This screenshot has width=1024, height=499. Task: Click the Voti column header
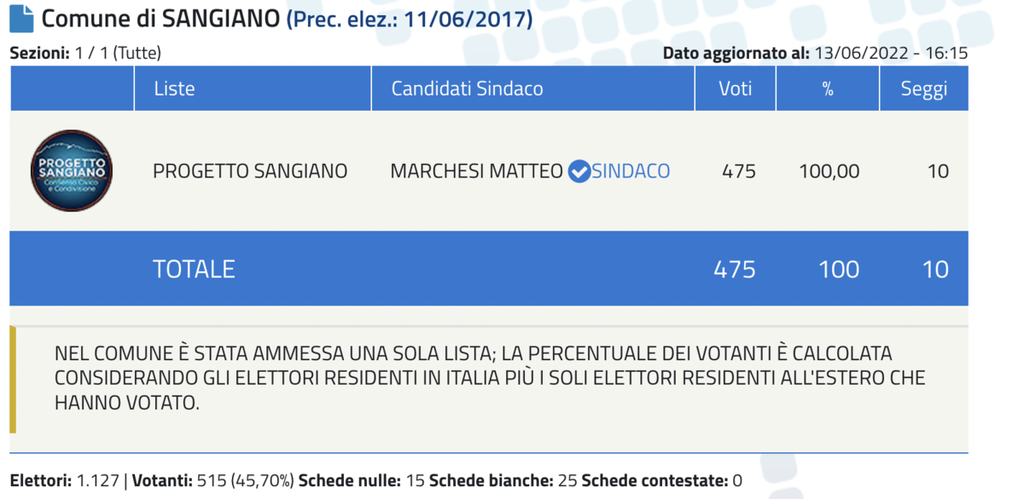click(735, 88)
